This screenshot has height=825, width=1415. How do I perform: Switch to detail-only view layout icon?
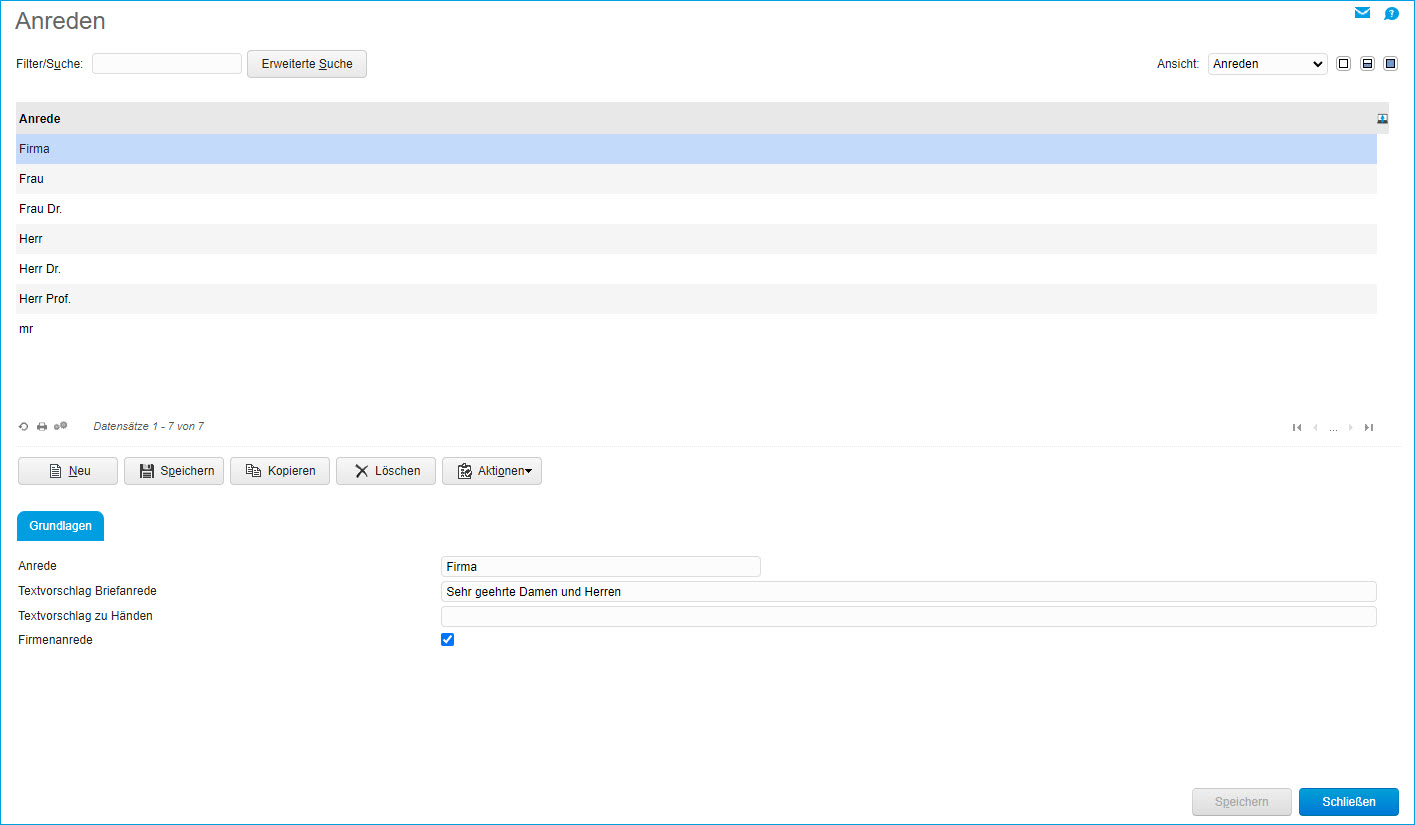pos(1390,64)
